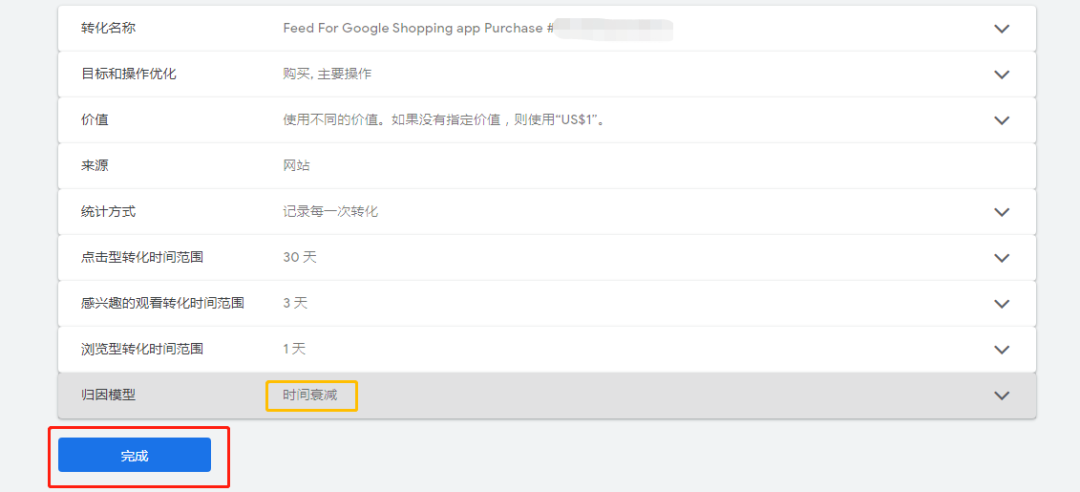Click the 3 天 value

pyautogui.click(x=295, y=303)
